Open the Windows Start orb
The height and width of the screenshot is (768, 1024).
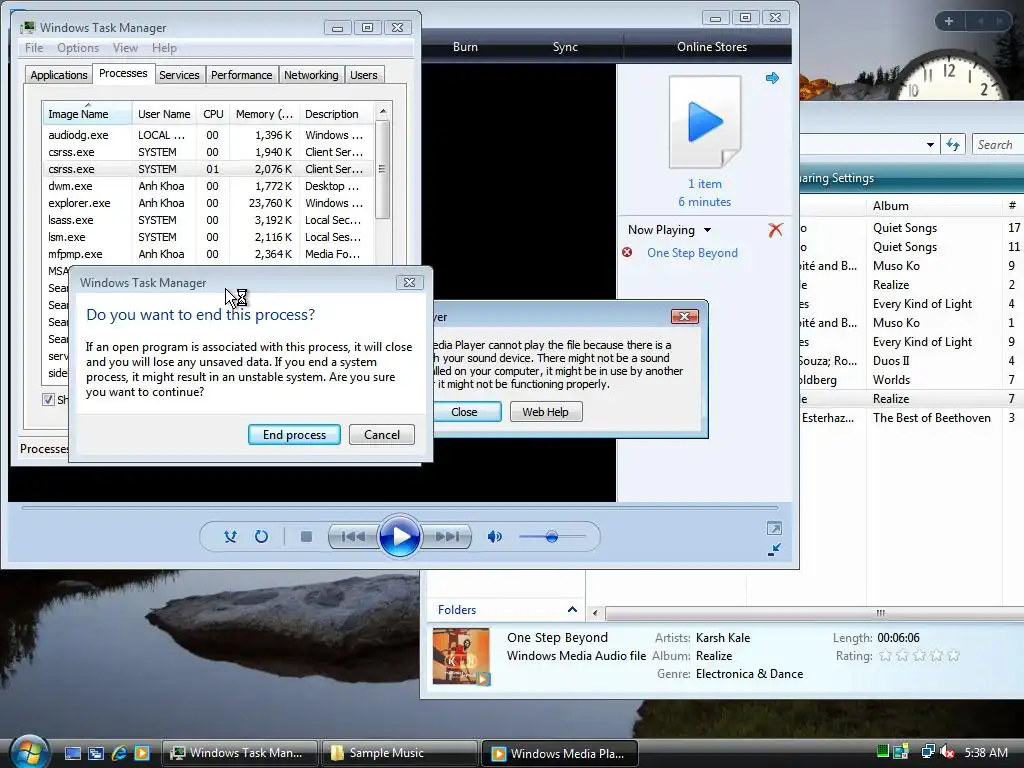[x=29, y=752]
